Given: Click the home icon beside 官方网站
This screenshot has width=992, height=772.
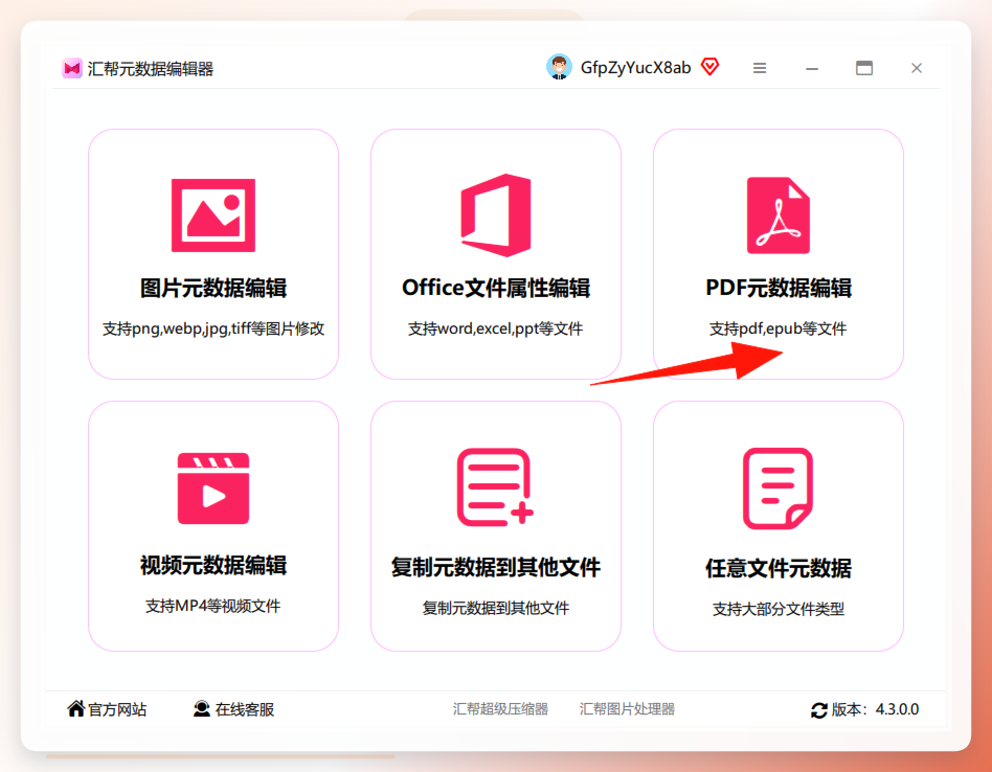Looking at the screenshot, I should [76, 709].
